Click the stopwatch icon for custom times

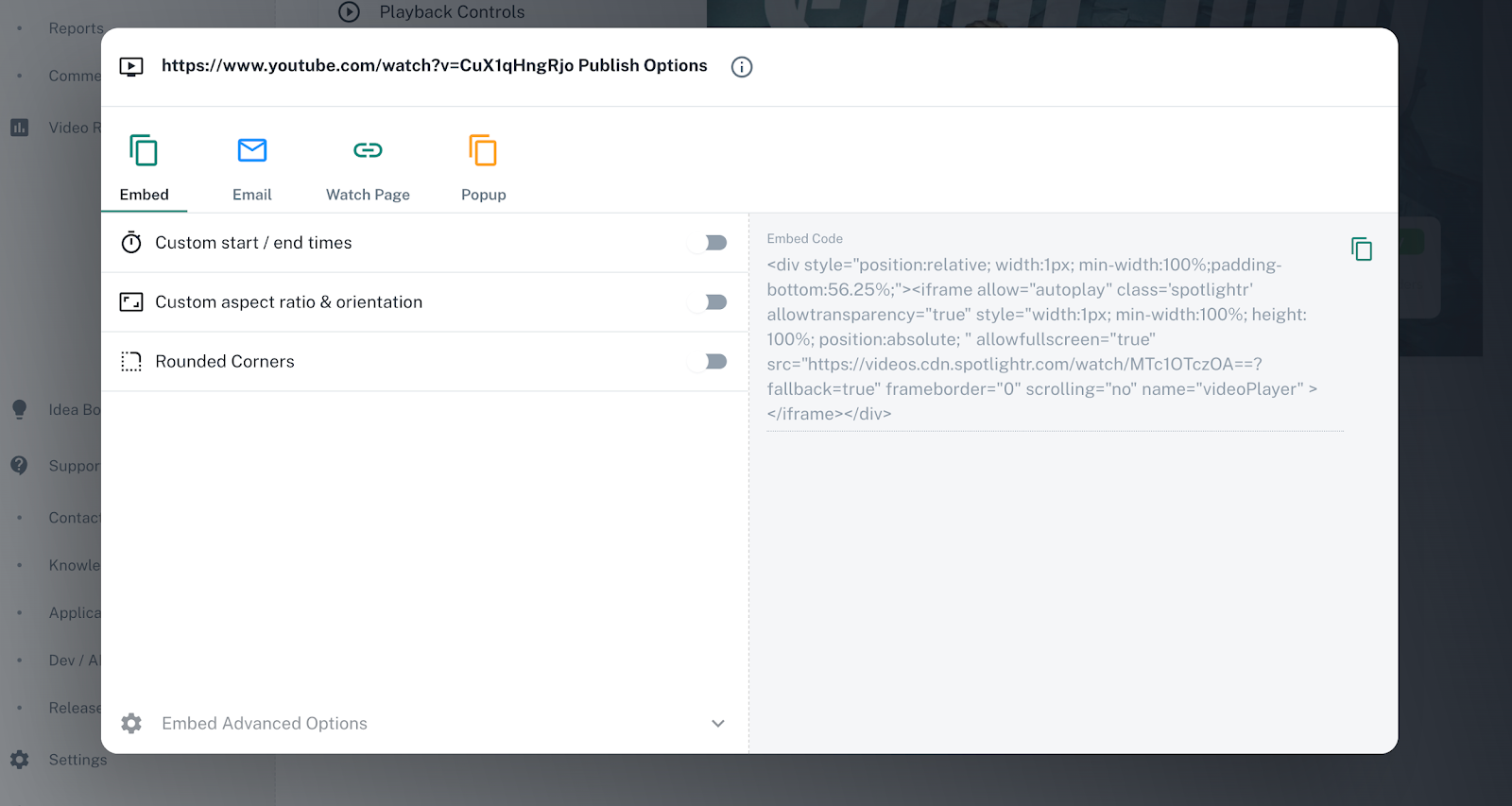point(131,243)
